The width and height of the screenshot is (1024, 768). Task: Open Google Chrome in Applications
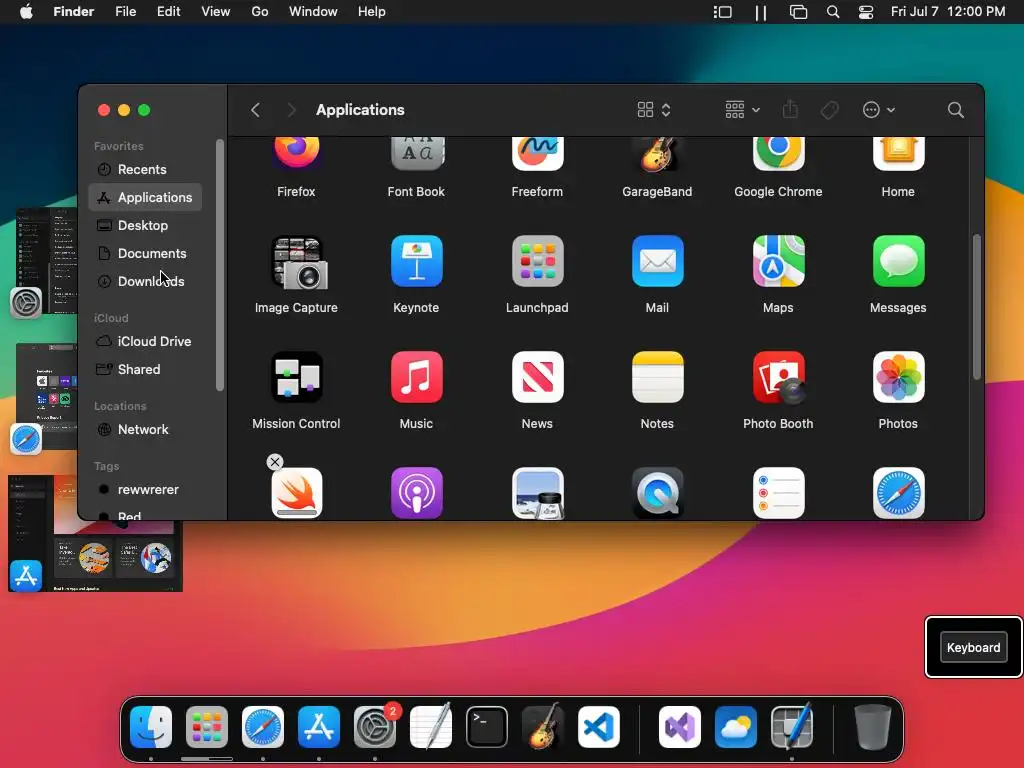point(778,153)
